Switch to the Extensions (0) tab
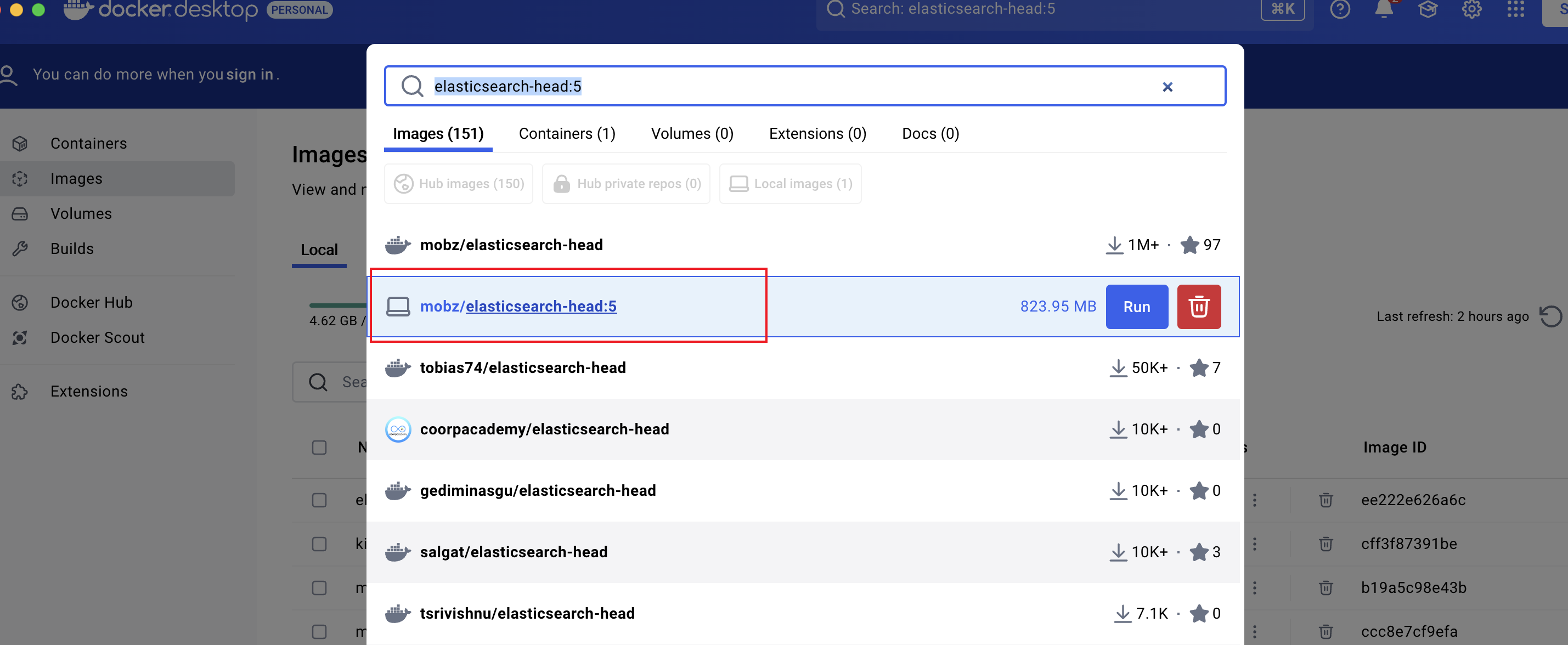1568x645 pixels. coord(817,134)
